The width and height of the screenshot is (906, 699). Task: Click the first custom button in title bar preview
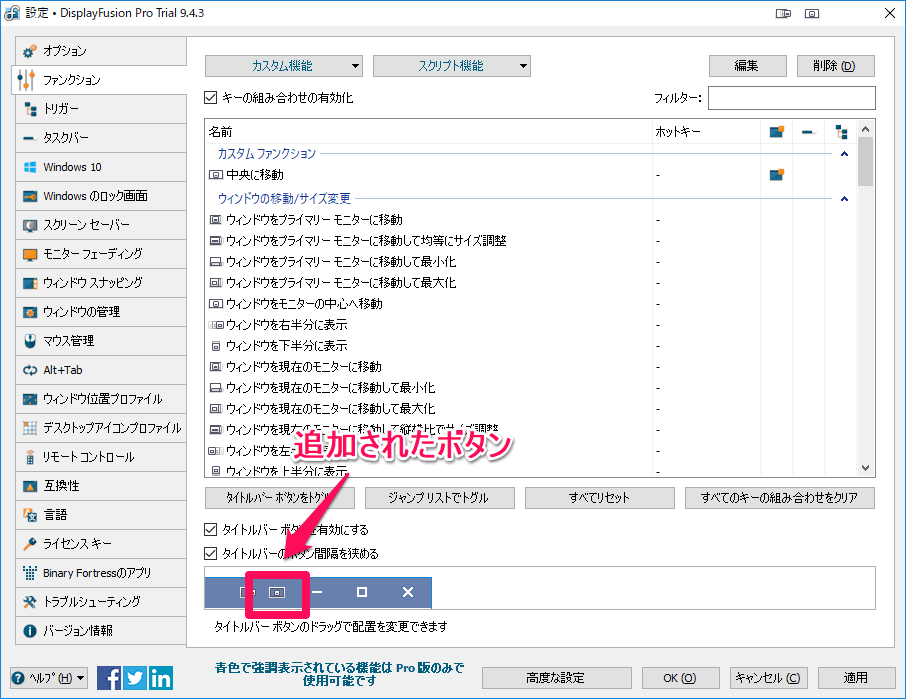click(x=248, y=592)
